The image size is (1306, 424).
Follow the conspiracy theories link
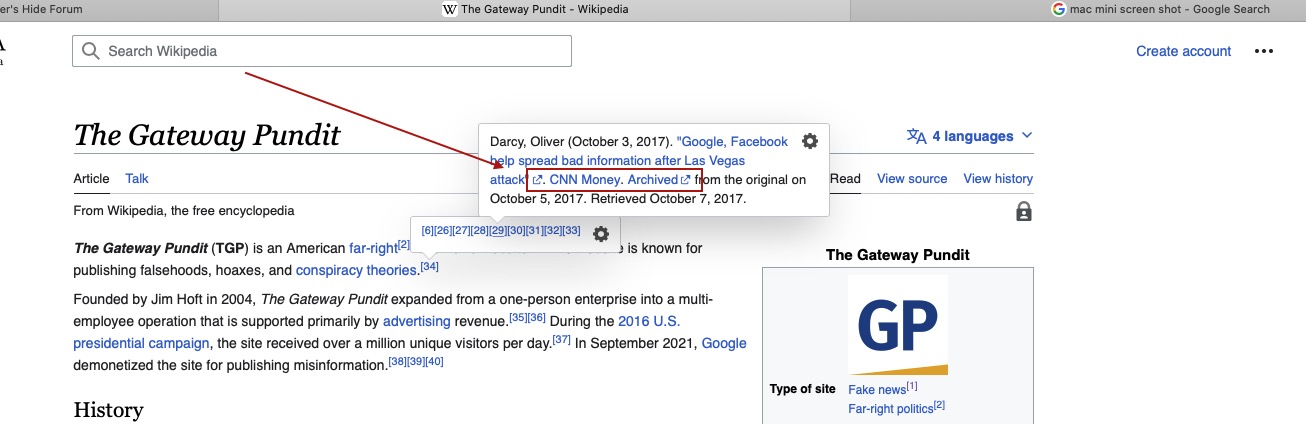(x=356, y=270)
